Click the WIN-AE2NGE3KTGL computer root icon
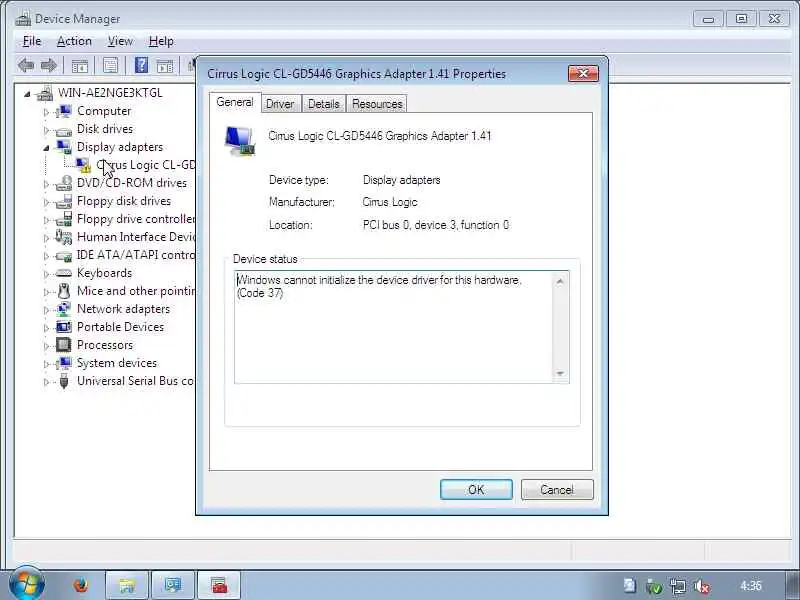Image resolution: width=800 pixels, height=600 pixels. point(45,93)
